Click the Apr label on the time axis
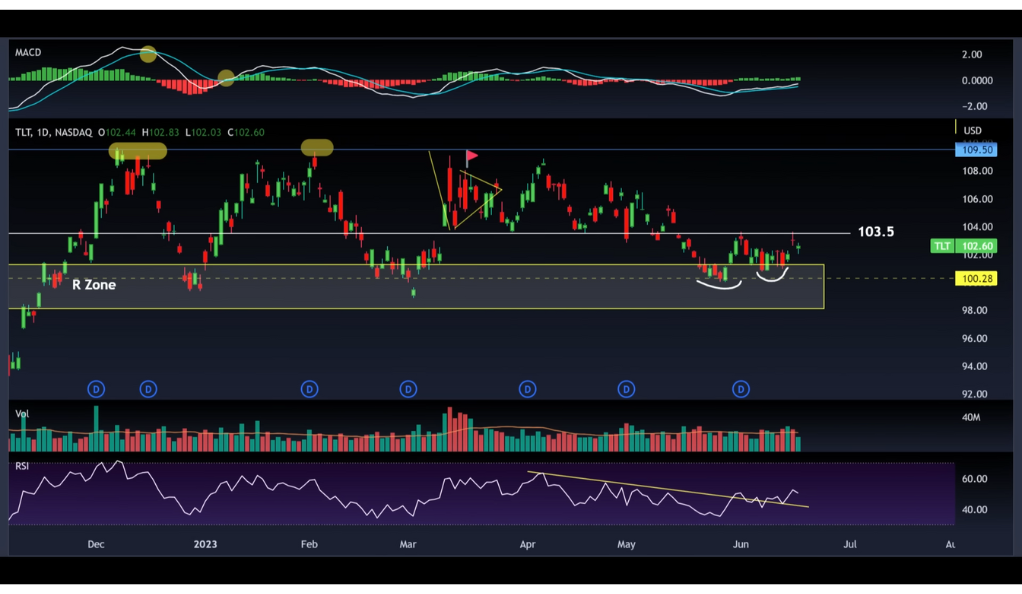This screenshot has height=594, width=1022. [x=527, y=544]
